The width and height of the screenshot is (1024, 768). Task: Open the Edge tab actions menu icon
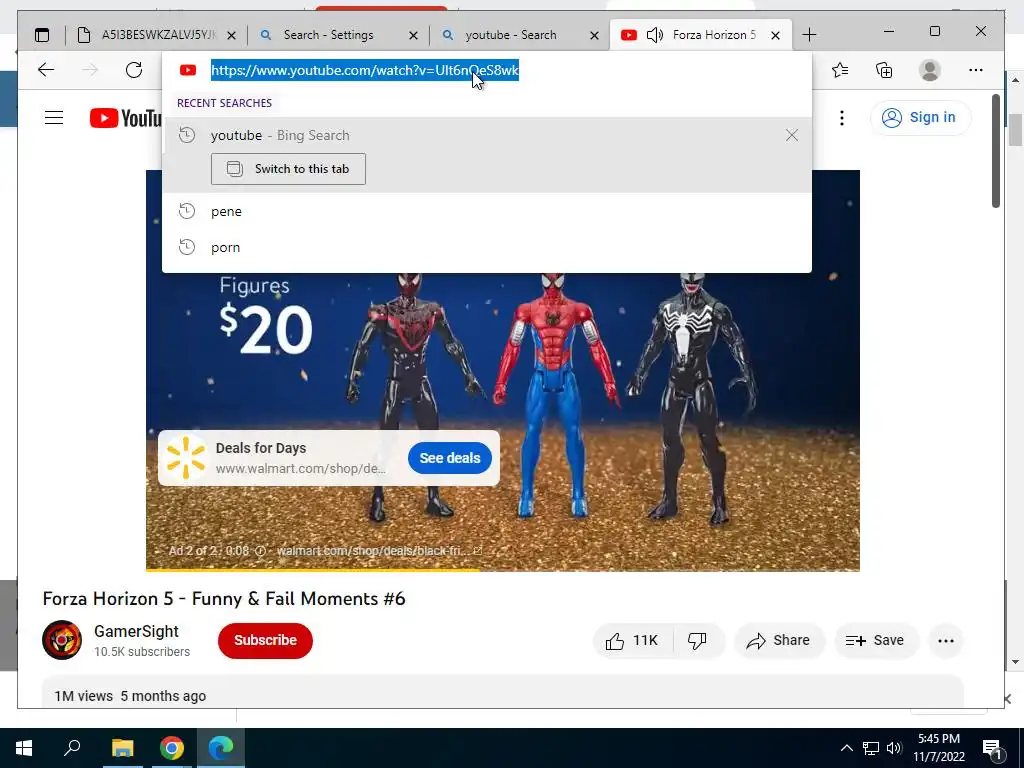(x=42, y=35)
